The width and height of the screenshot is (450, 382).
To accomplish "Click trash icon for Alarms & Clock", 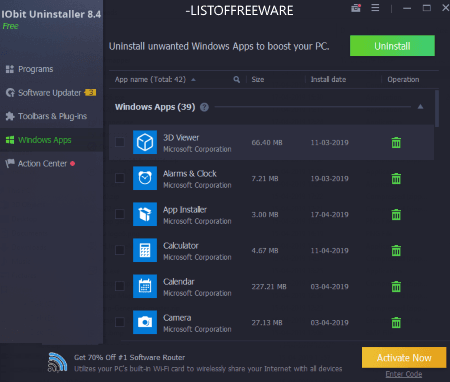I will click(x=396, y=179).
